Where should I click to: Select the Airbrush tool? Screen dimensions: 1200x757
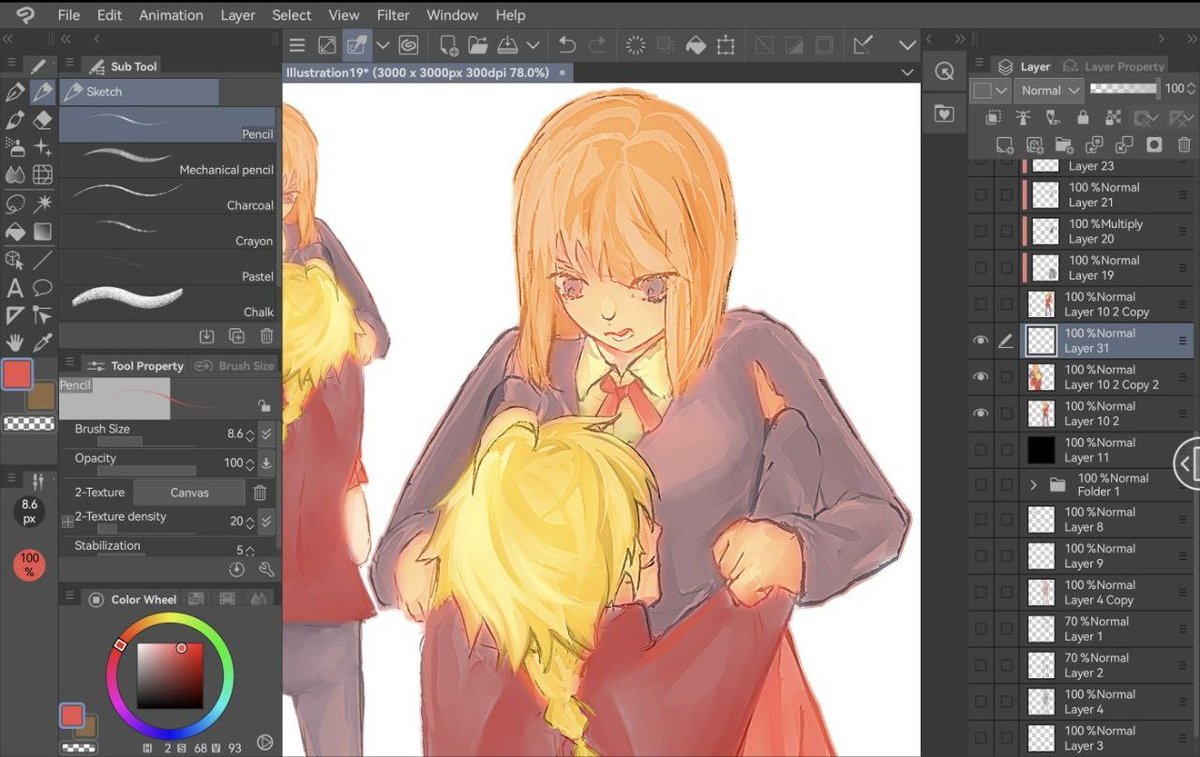tap(15, 147)
